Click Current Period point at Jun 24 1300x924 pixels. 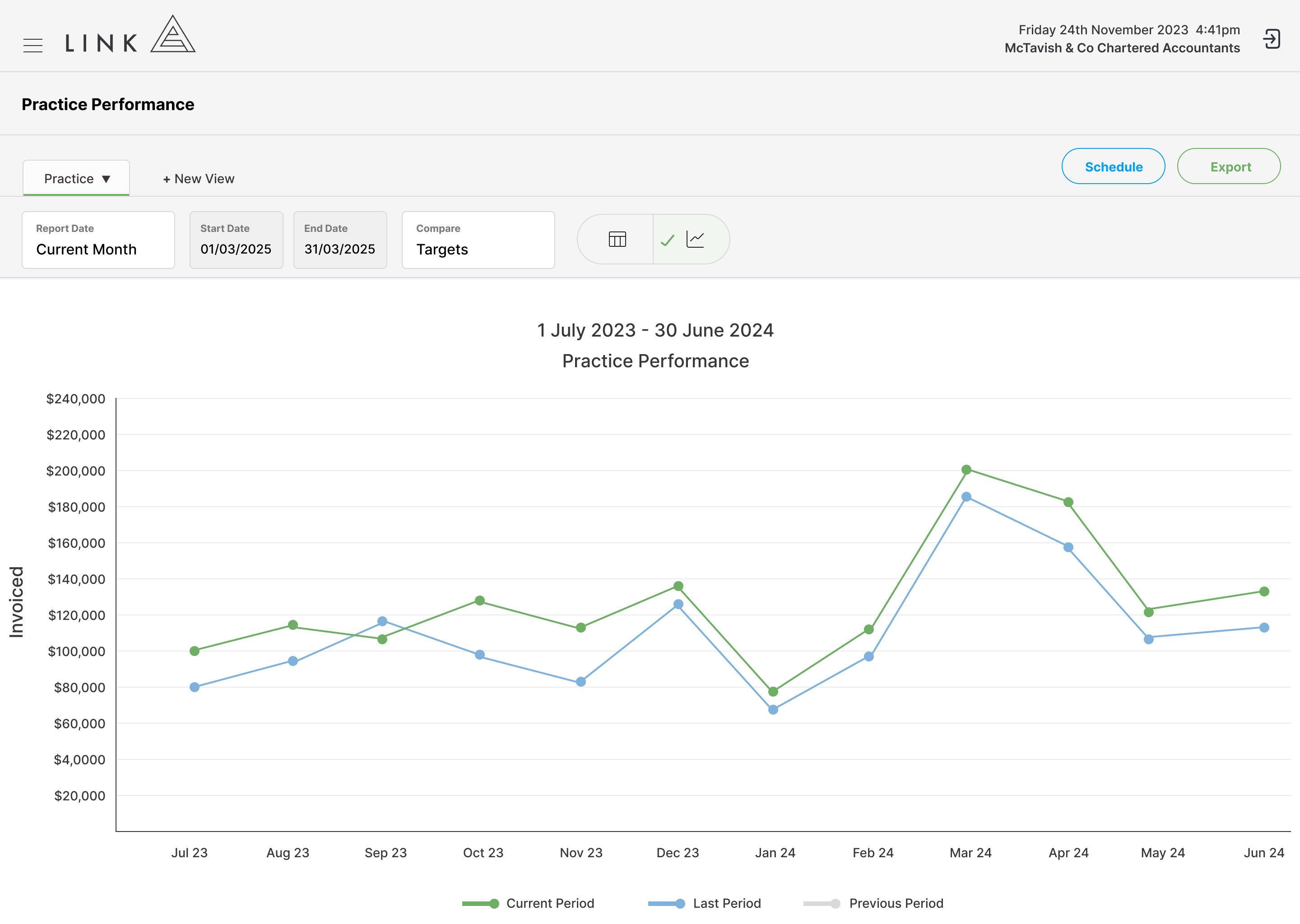pyautogui.click(x=1264, y=592)
